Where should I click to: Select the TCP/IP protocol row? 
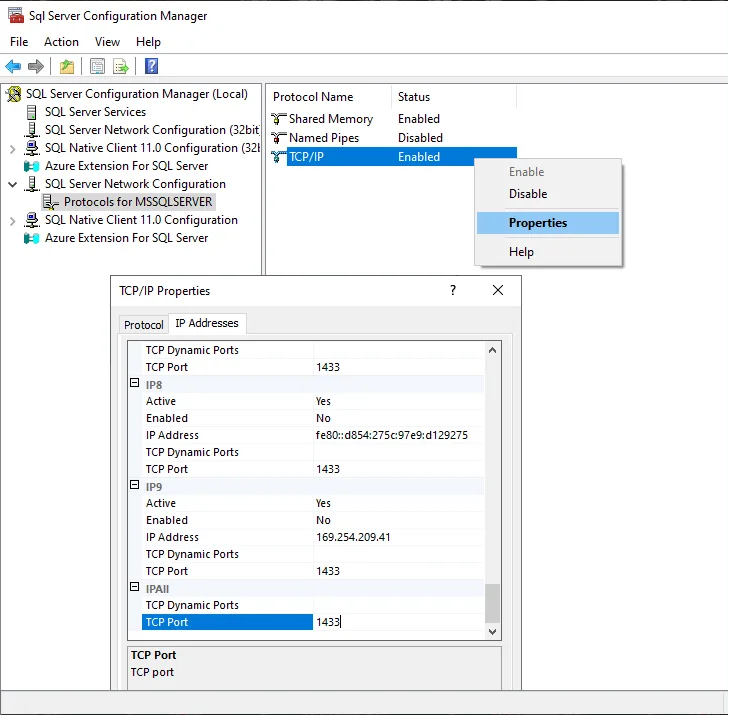[393, 157]
